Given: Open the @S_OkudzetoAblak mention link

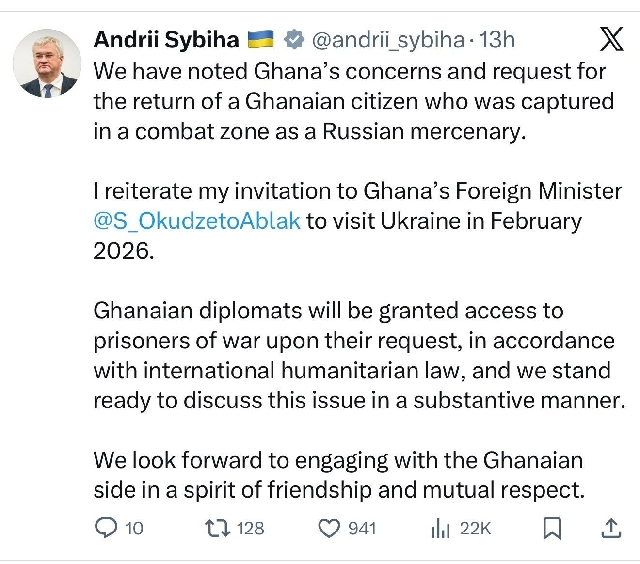Looking at the screenshot, I should coord(197,220).
